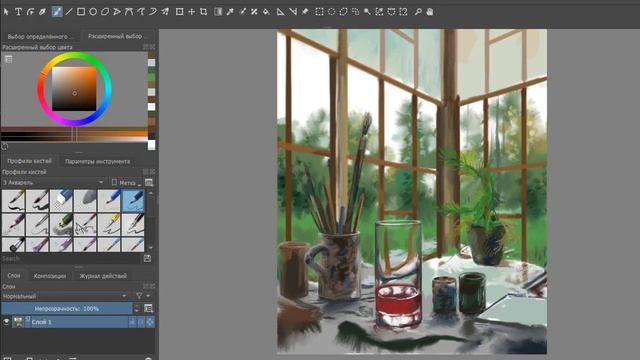The image size is (640, 360).
Task: Select the Line tool
Action: [69, 12]
